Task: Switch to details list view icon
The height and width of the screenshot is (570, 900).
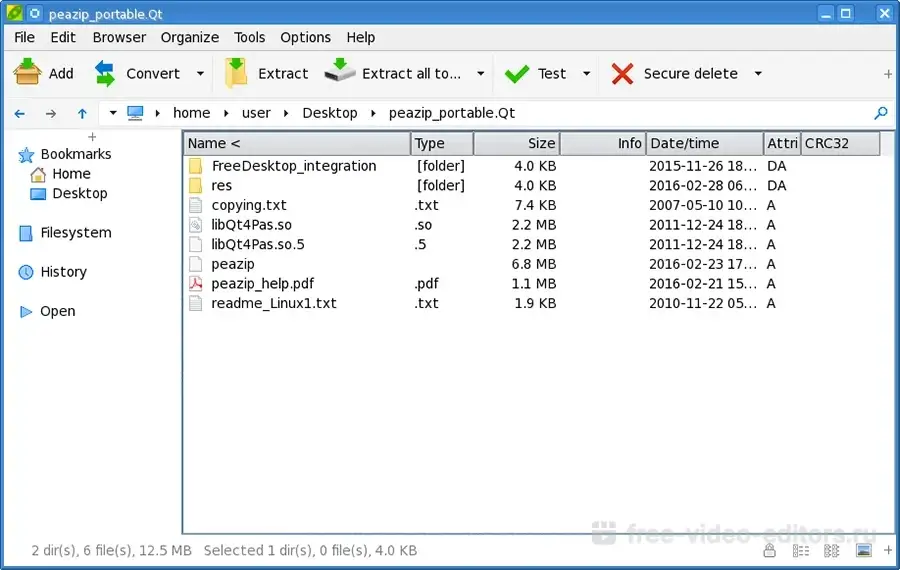Action: 801,551
